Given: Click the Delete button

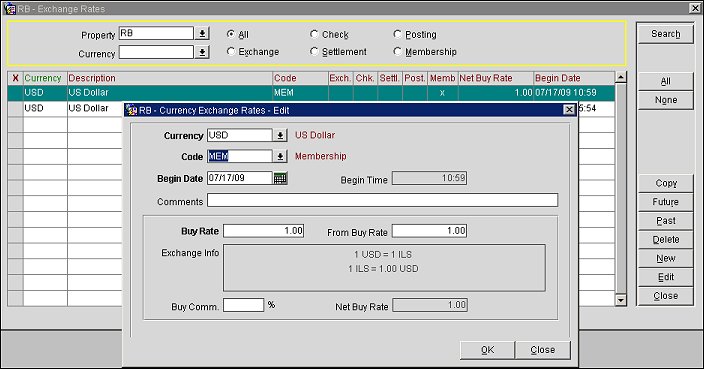Looking at the screenshot, I should click(665, 240).
